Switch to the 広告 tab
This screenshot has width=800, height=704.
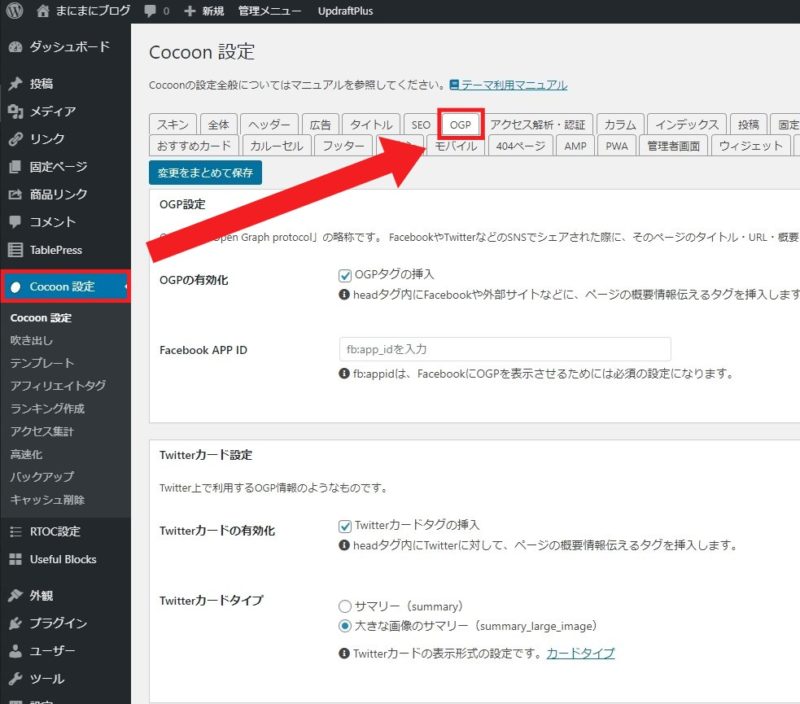(320, 124)
